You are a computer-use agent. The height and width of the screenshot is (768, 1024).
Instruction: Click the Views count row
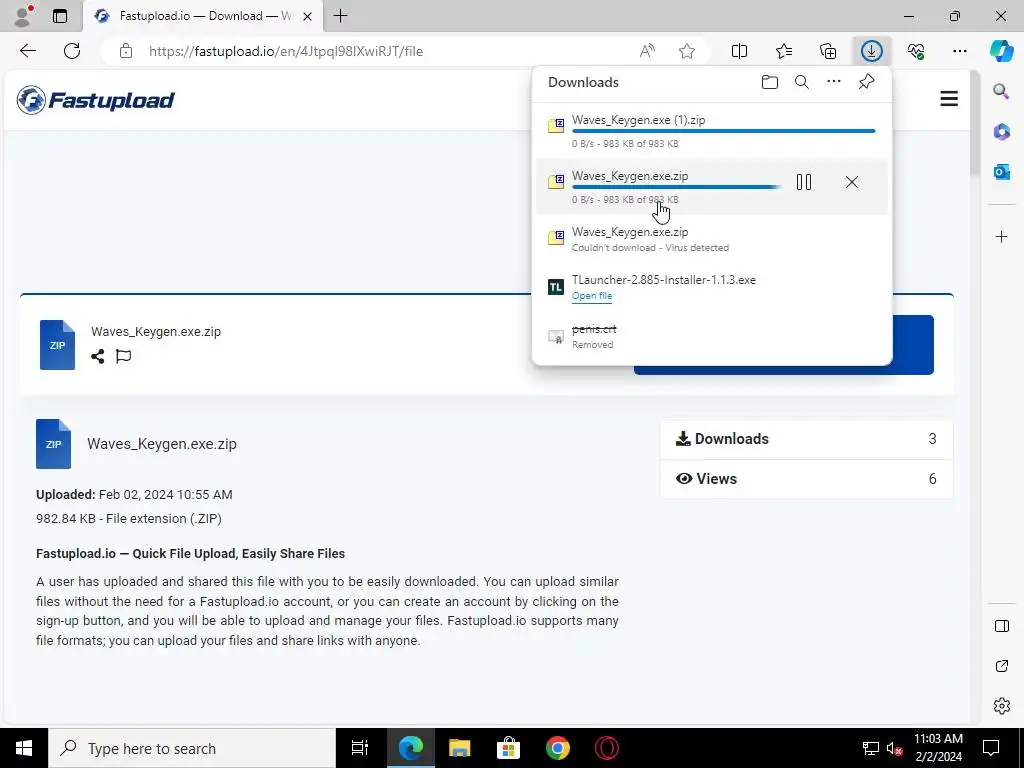(x=806, y=479)
